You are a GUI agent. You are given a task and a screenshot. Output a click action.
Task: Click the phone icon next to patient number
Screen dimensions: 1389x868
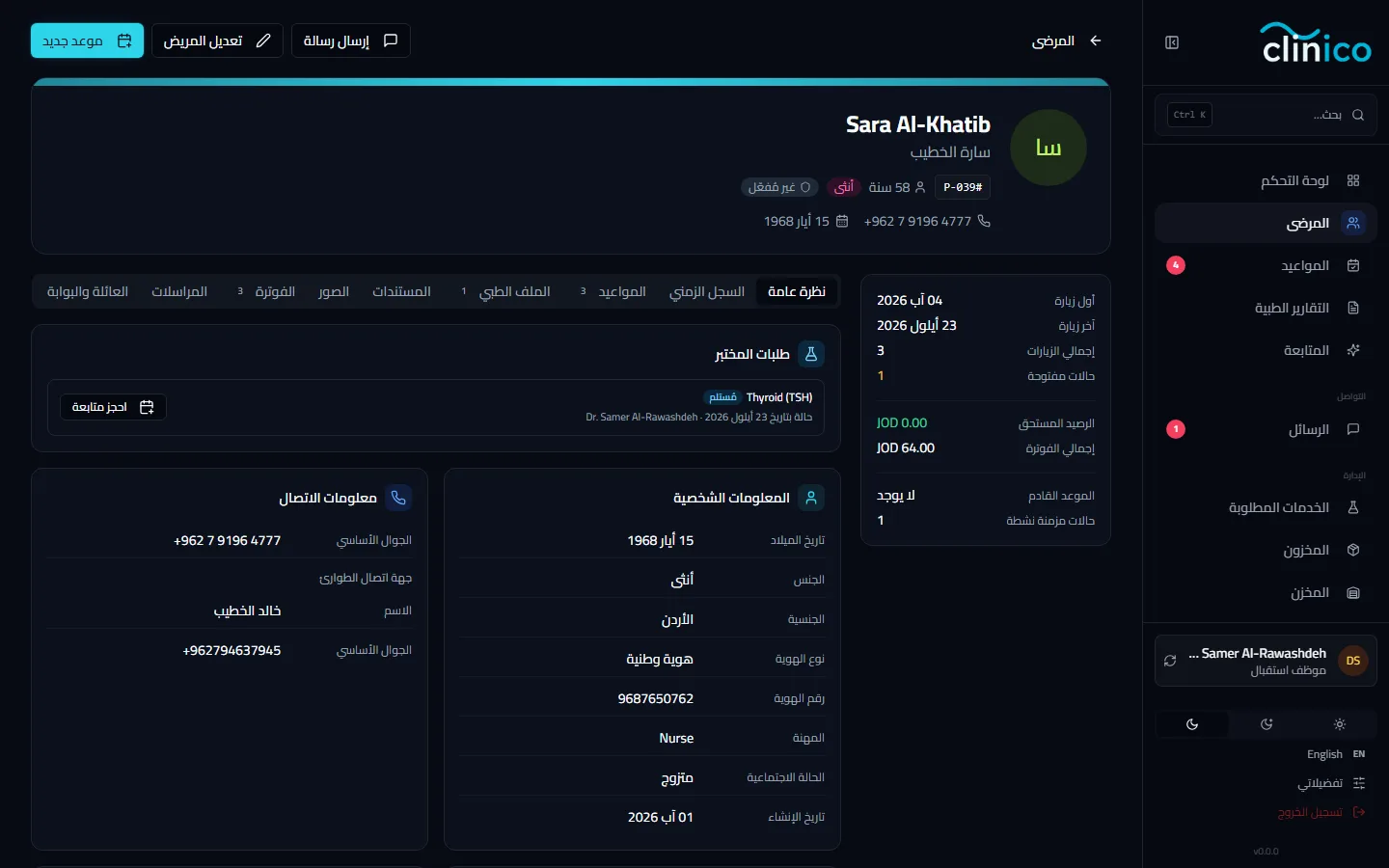(984, 221)
